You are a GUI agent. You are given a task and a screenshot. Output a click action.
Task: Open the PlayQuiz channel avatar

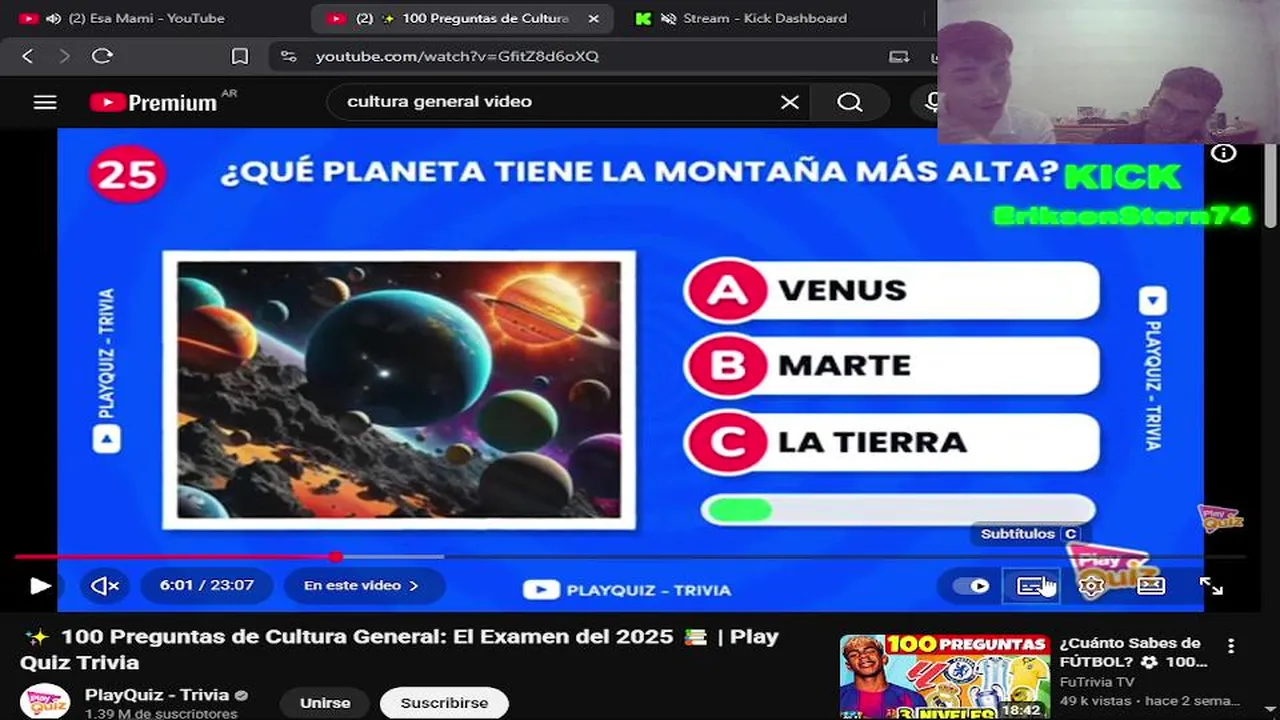(x=45, y=701)
